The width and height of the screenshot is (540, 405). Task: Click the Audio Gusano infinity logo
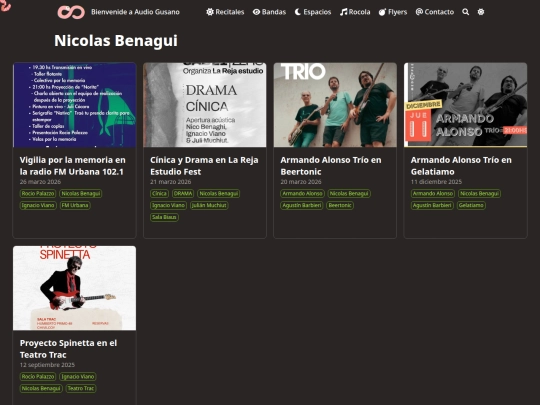[x=71, y=12]
